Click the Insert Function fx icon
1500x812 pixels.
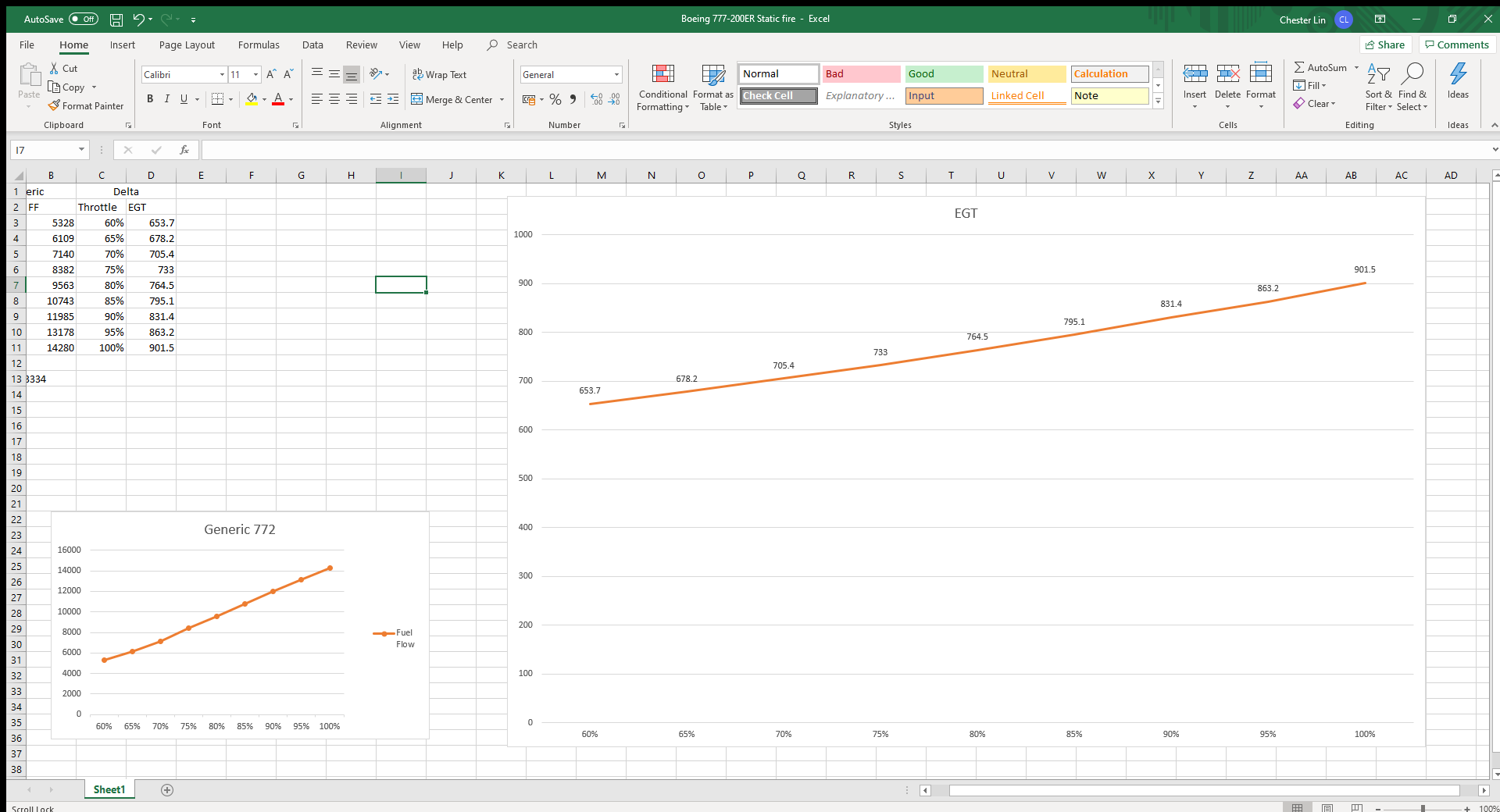coord(184,150)
